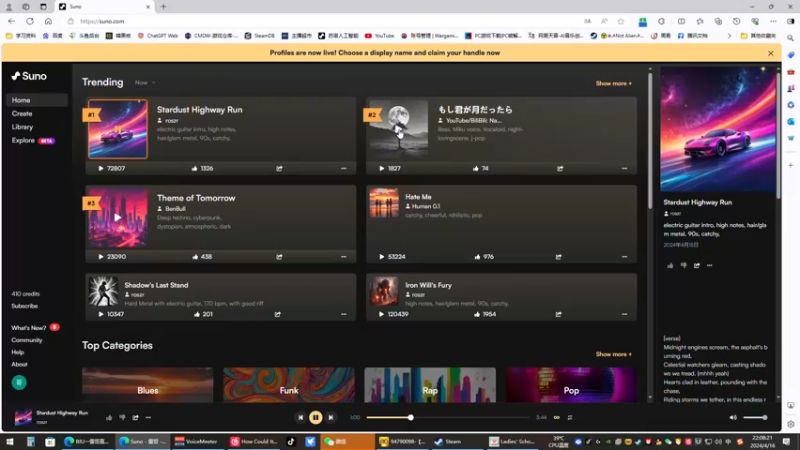Share Shadow's Last Stand
Image resolution: width=800 pixels, height=450 pixels.
click(x=278, y=314)
